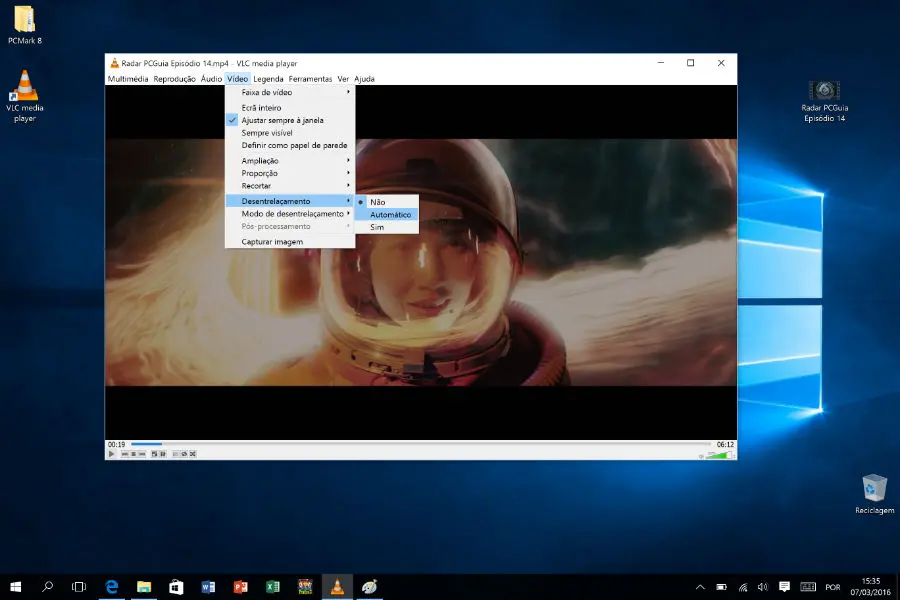Open the Action Center notifications icon
Viewport: 900px width, 600px height.
click(x=784, y=587)
